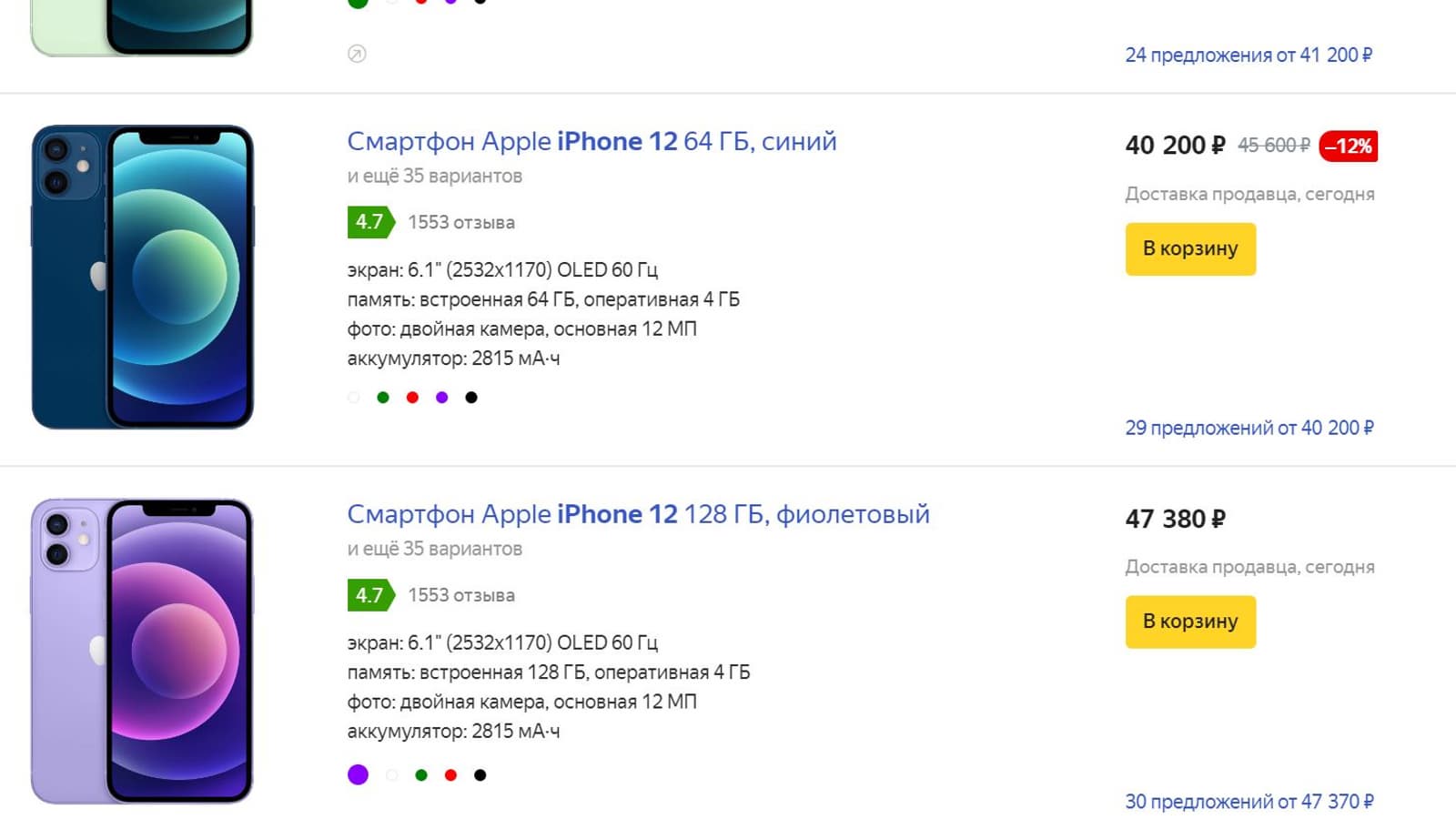1456x819 pixels.
Task: Select green color dot for the 64 ГБ iPhone
Action: point(383,398)
